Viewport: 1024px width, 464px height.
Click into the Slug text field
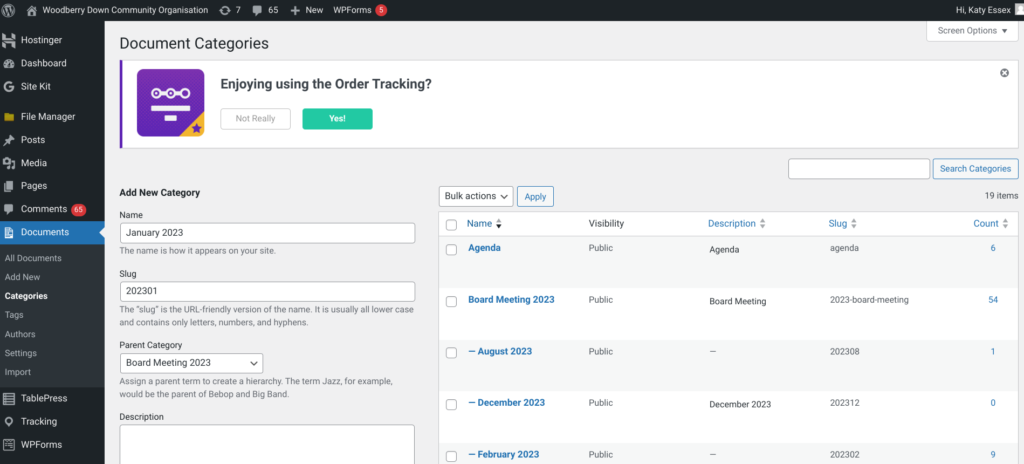[266, 291]
